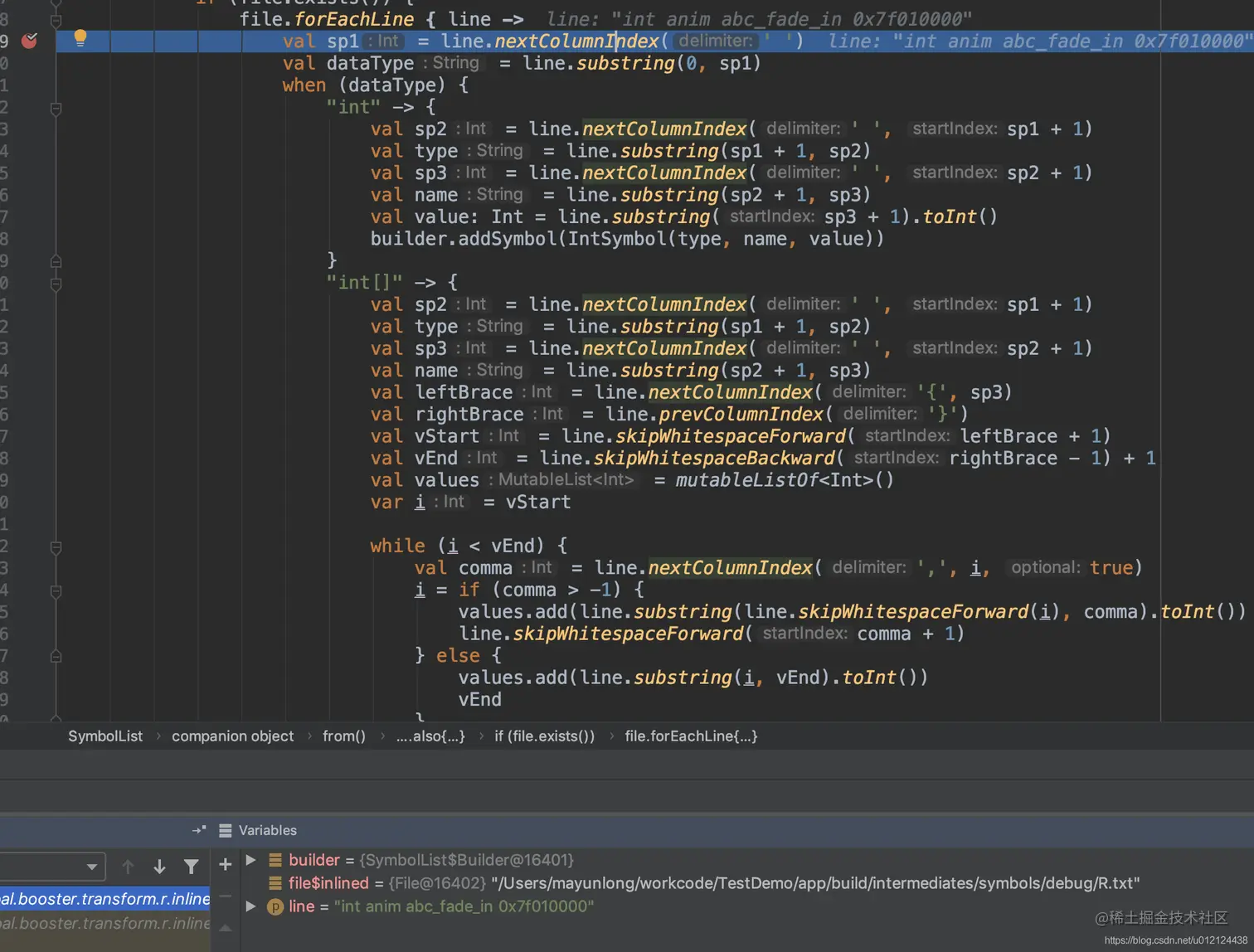Select the highlighted booster.transform.r.inline stack frame

pos(105,899)
